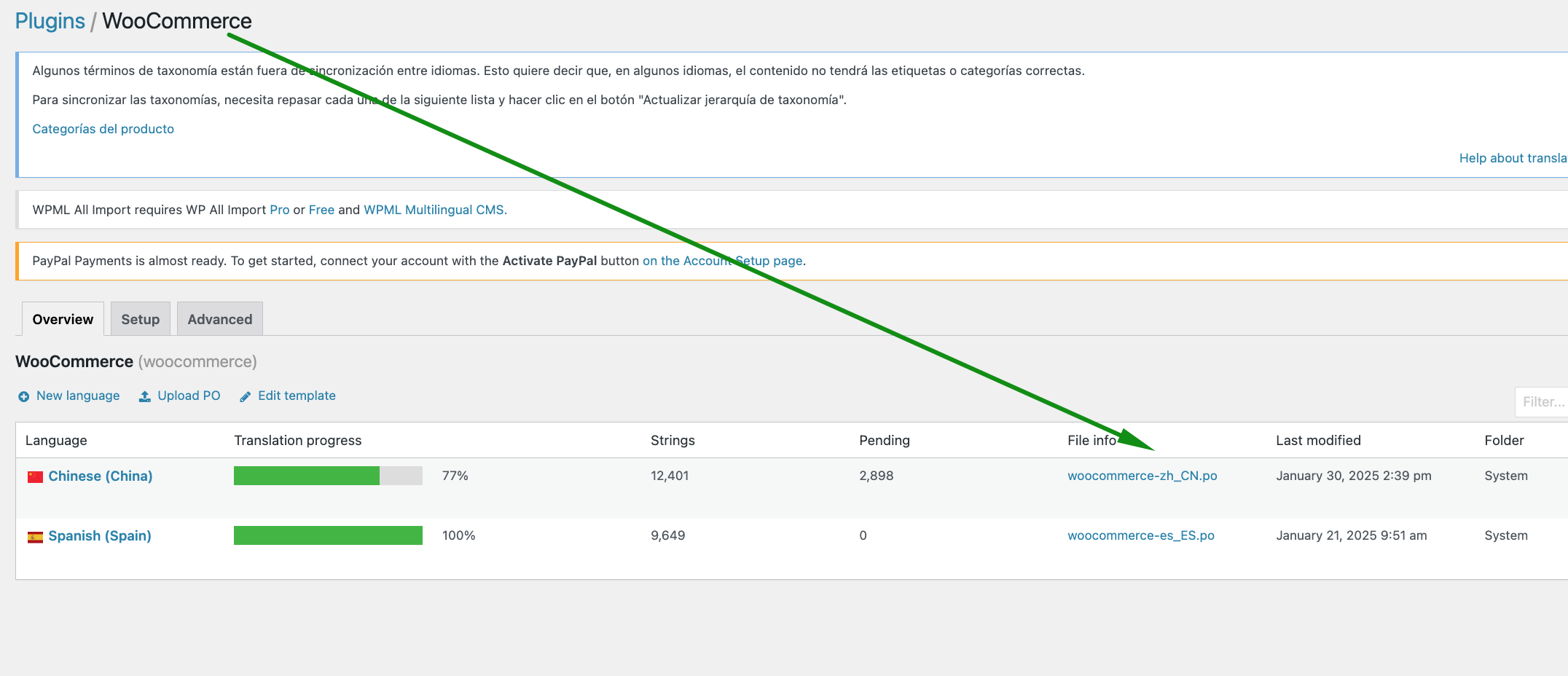Click the Spanish 100% progress bar
Screen dimensions: 1568x676
tap(328, 535)
